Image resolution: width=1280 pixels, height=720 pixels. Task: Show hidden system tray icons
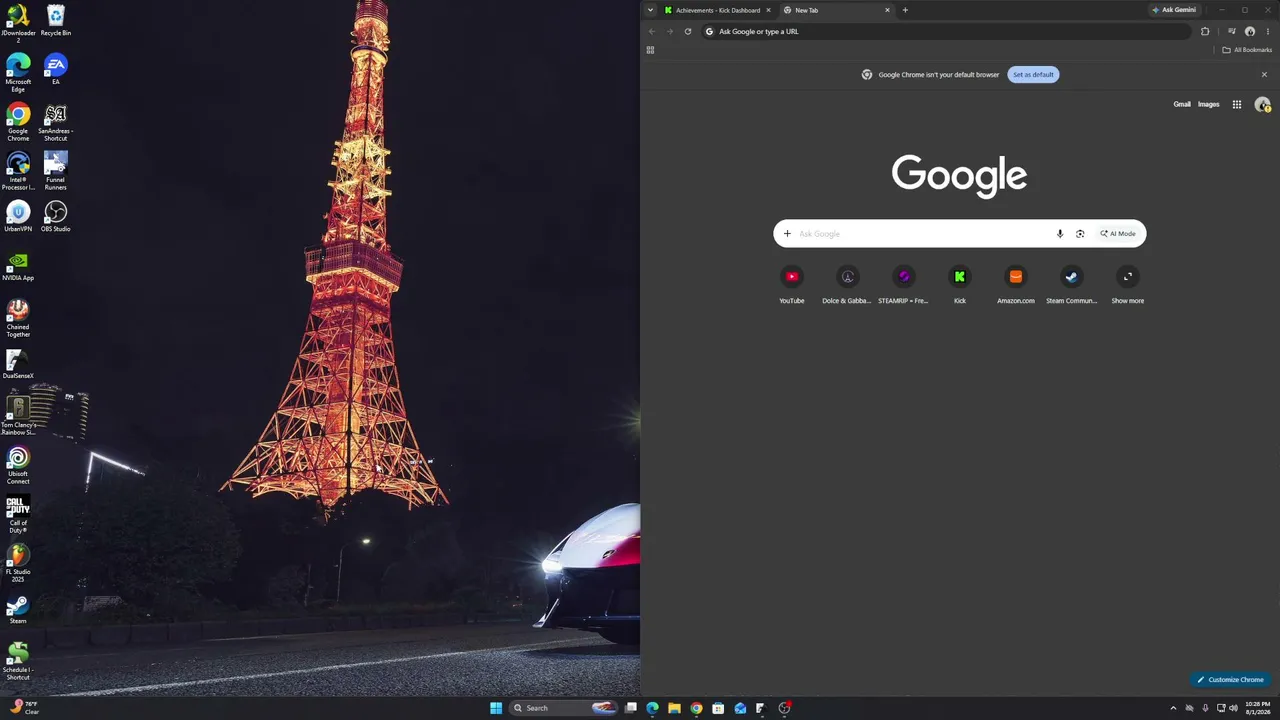1173,708
